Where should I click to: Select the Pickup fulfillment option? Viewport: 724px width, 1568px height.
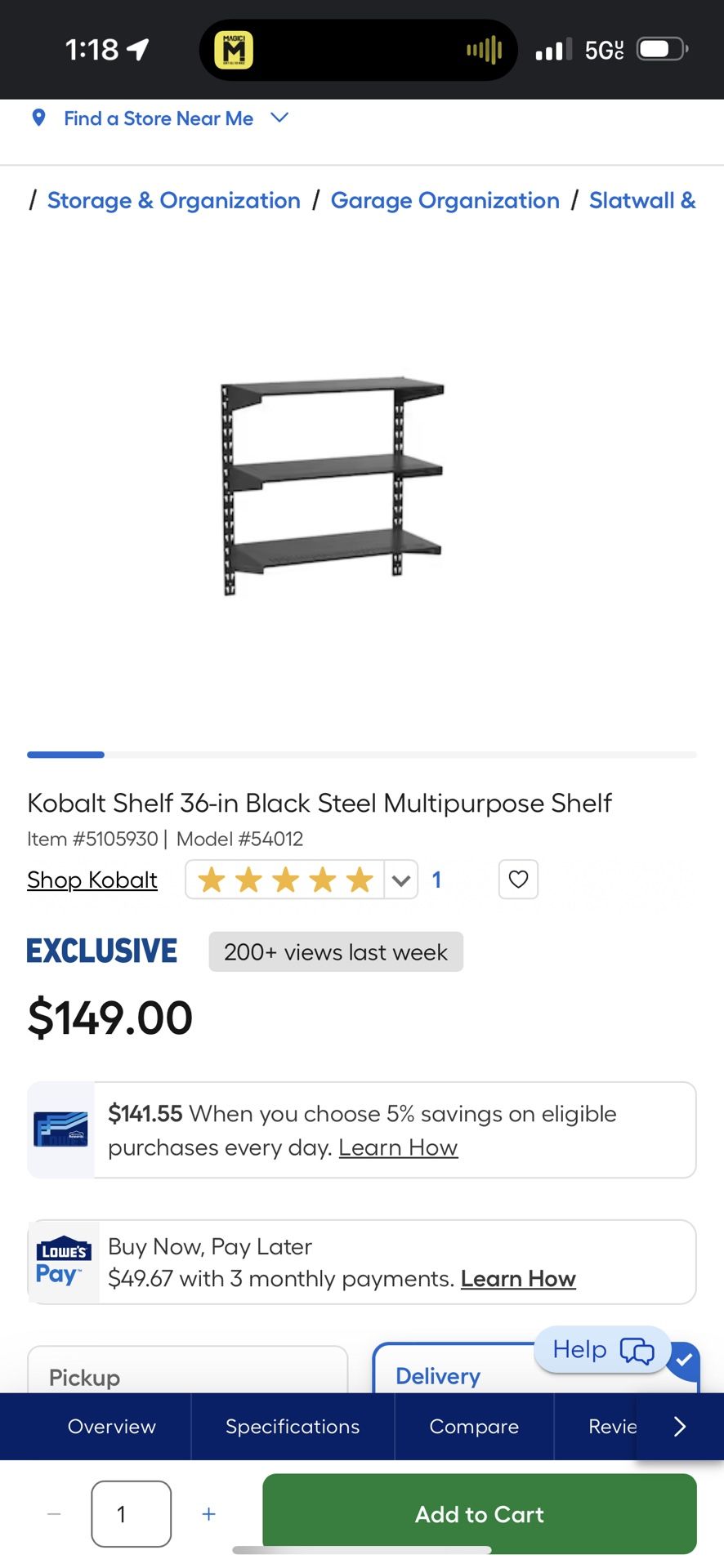tap(187, 1377)
